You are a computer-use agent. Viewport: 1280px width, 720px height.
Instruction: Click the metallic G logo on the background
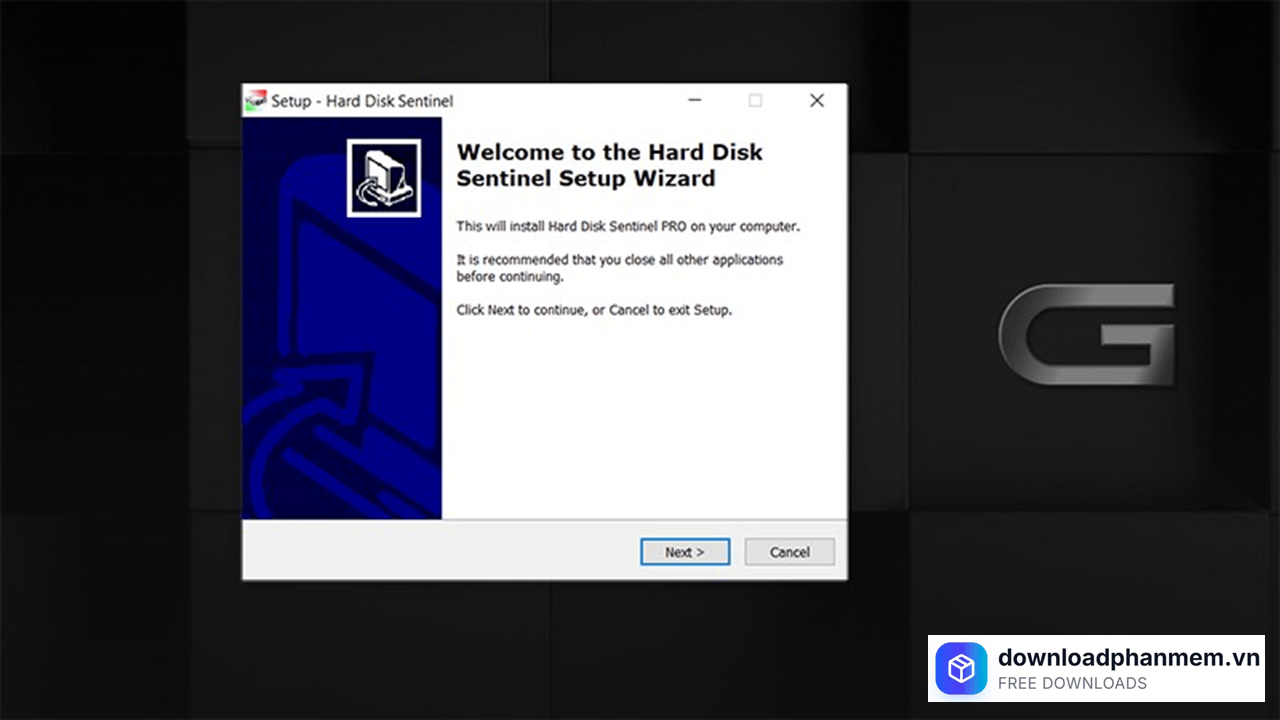click(1087, 335)
